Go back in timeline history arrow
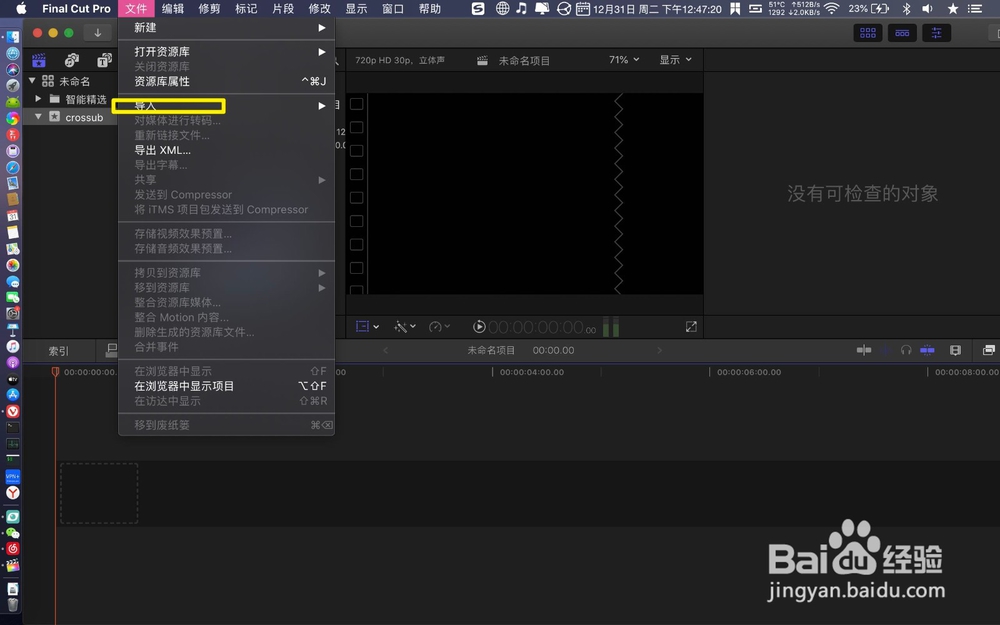Viewport: 1000px width, 625px height. [x=385, y=350]
